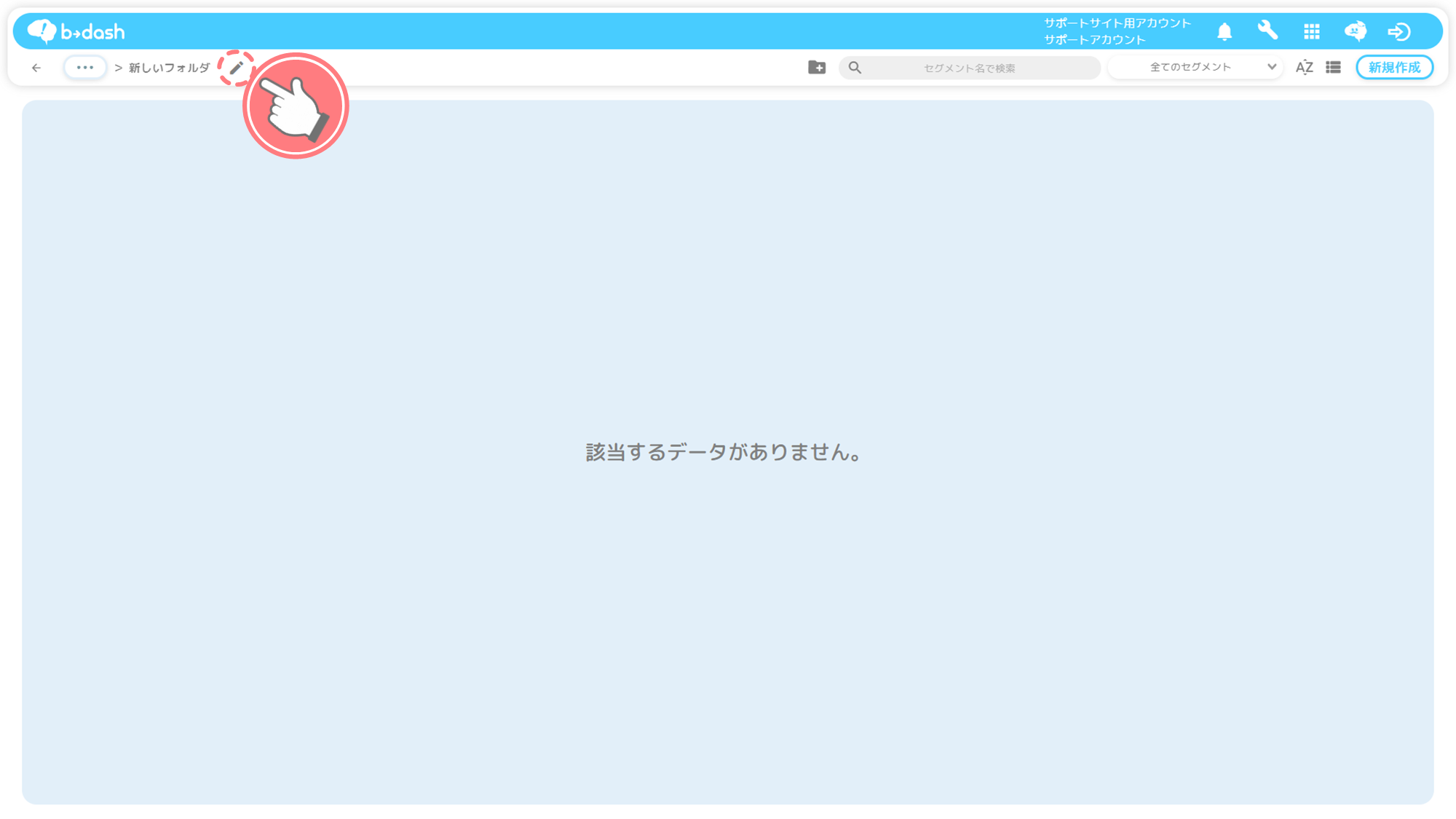Click the search magnifier icon
1456x819 pixels.
coord(855,68)
